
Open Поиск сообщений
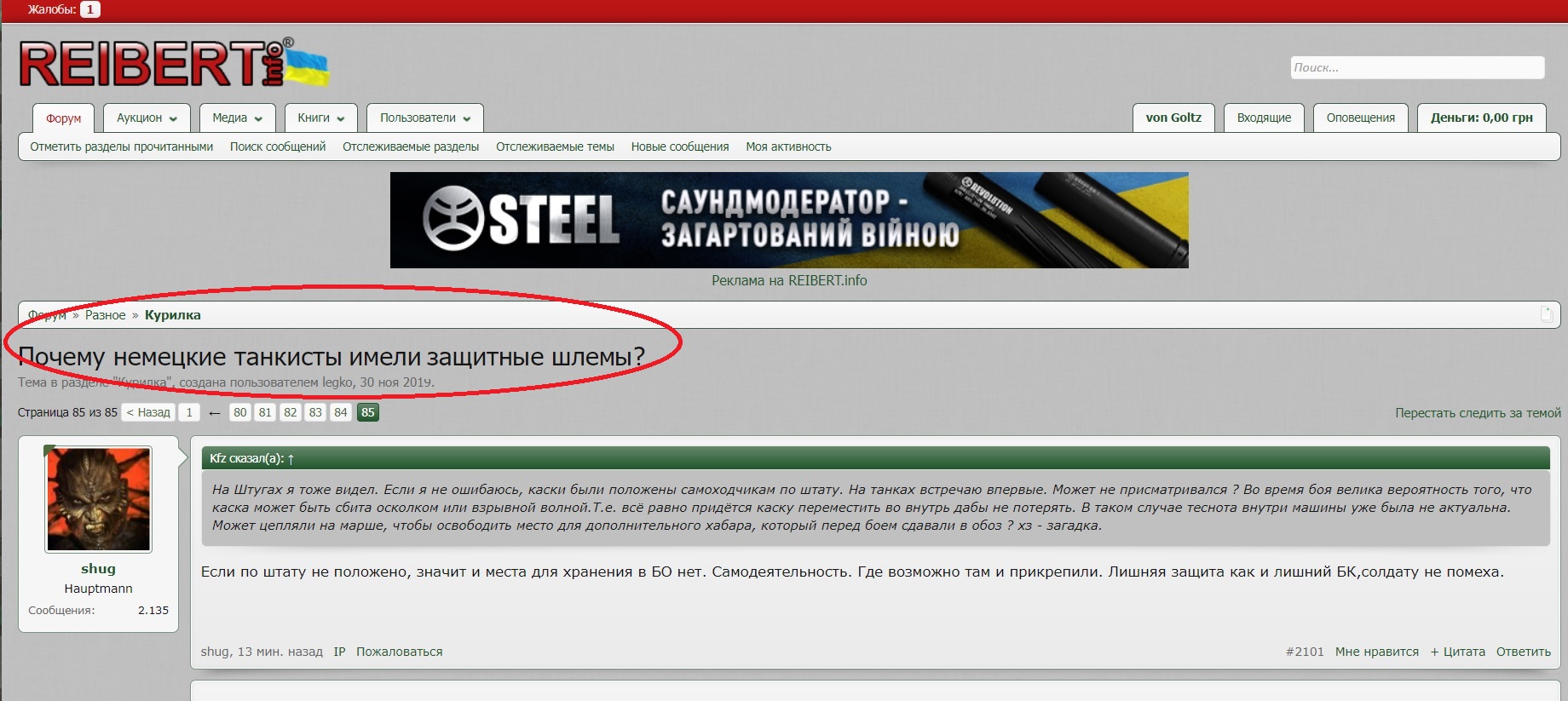[278, 147]
